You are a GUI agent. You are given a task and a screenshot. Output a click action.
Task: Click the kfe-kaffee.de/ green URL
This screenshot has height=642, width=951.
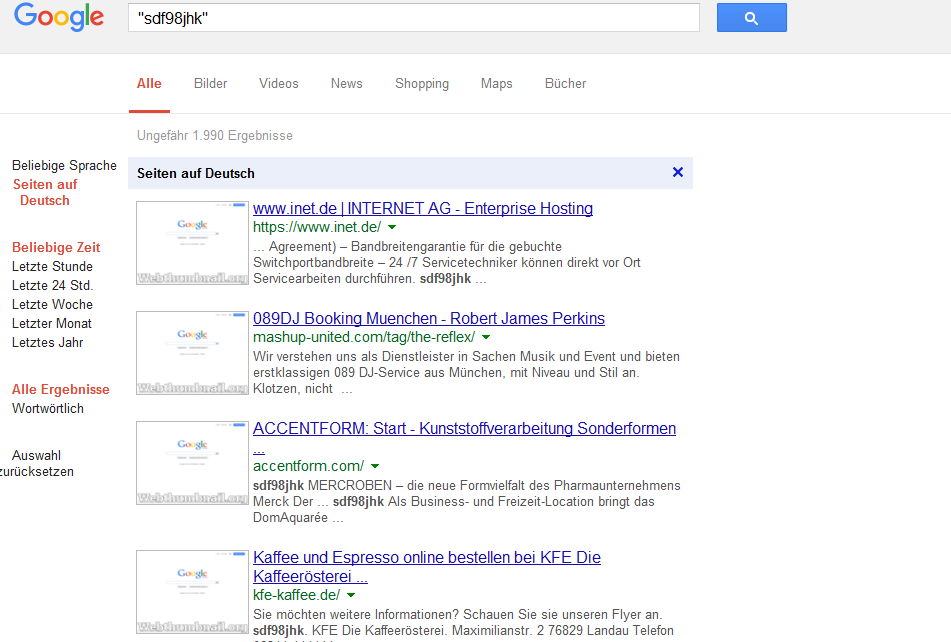pos(297,595)
